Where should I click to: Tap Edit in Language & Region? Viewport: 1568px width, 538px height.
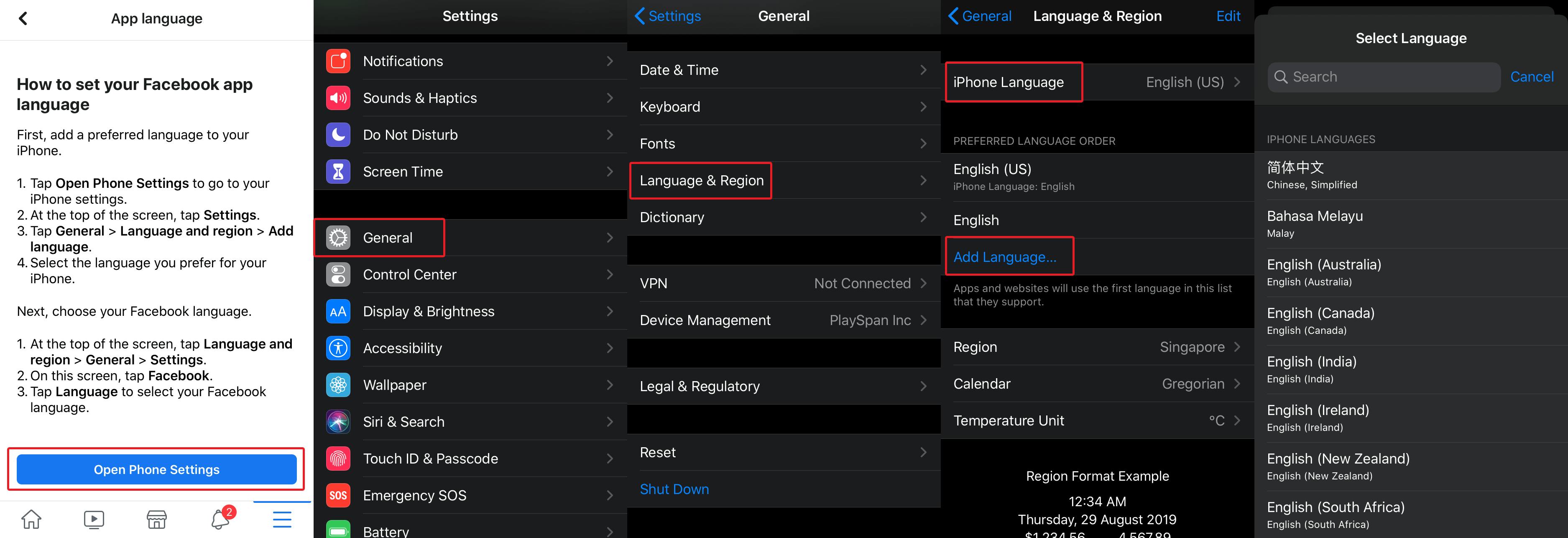coord(1228,16)
